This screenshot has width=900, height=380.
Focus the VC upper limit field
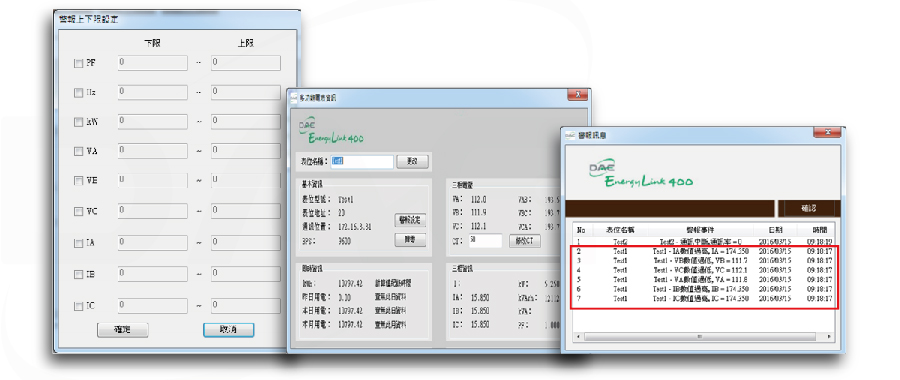[x=246, y=211]
